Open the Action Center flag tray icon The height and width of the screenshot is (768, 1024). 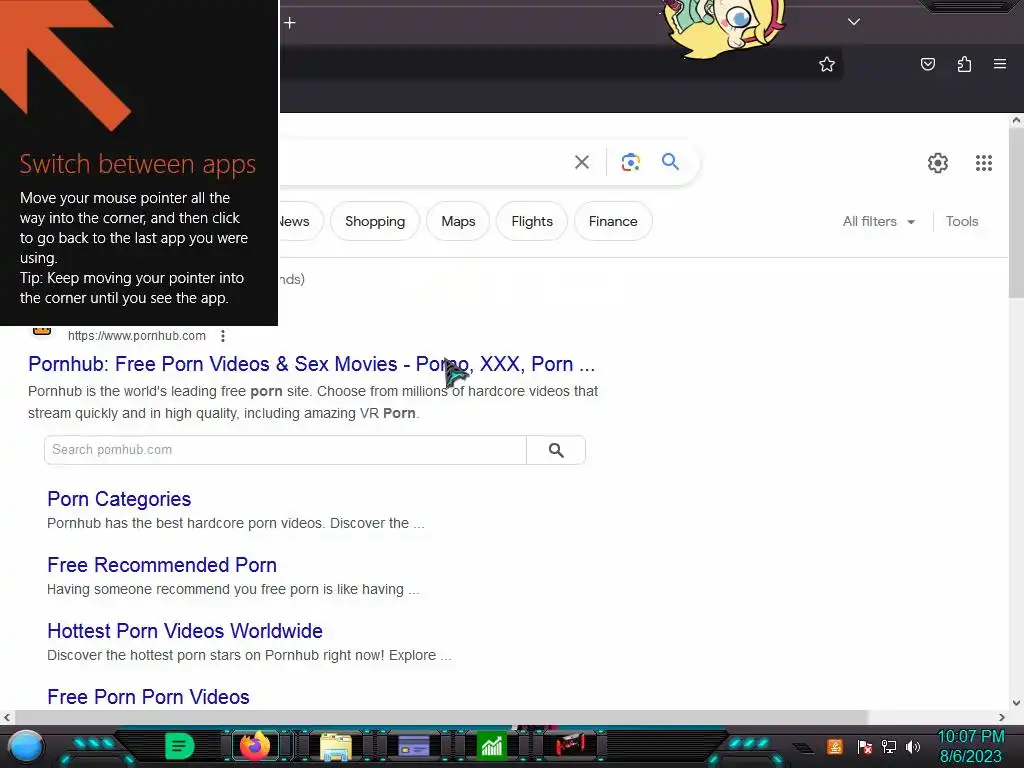click(865, 747)
